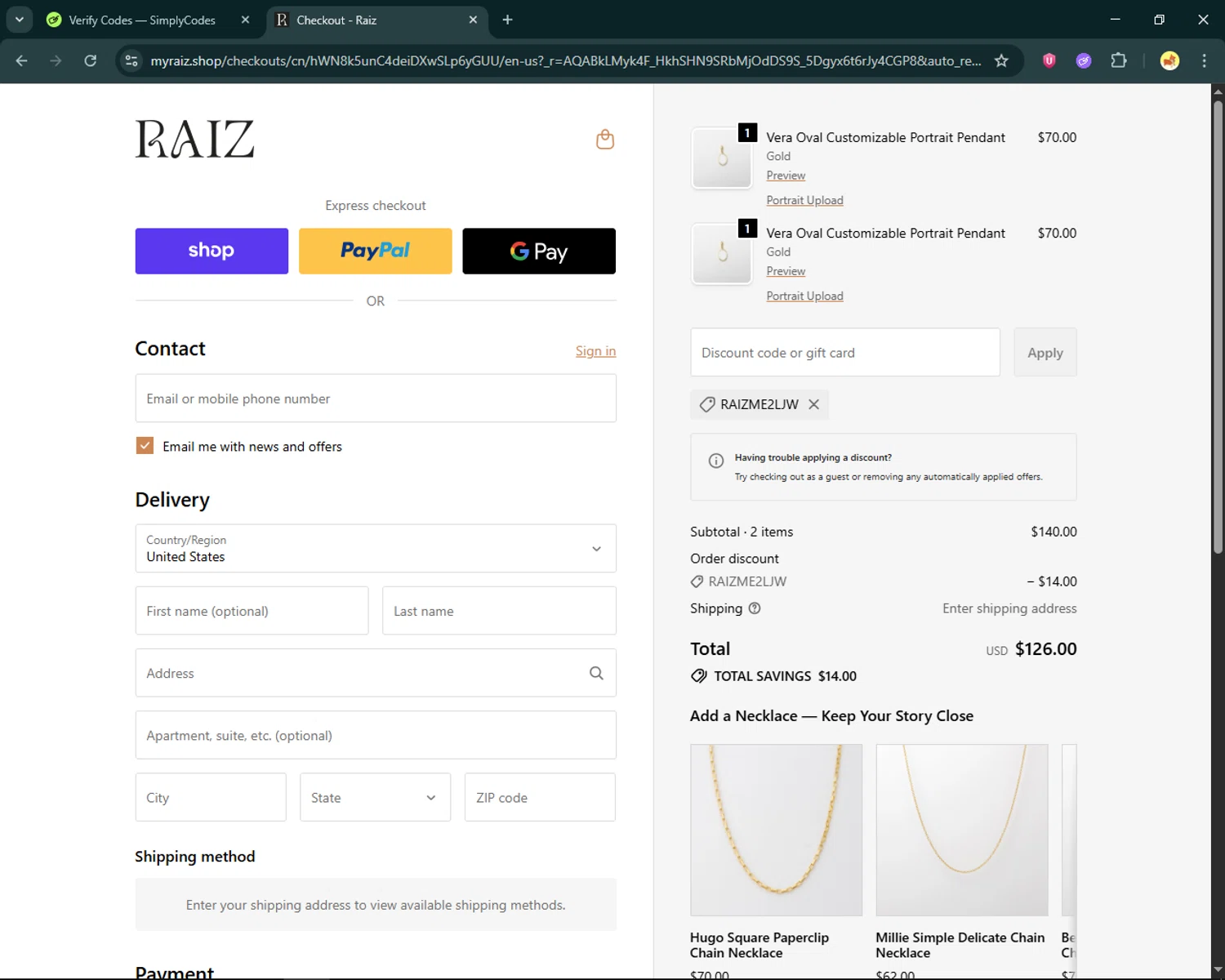Image resolution: width=1225 pixels, height=980 pixels.
Task: Focus the Apartment, suite, etc. field
Action: tap(376, 735)
